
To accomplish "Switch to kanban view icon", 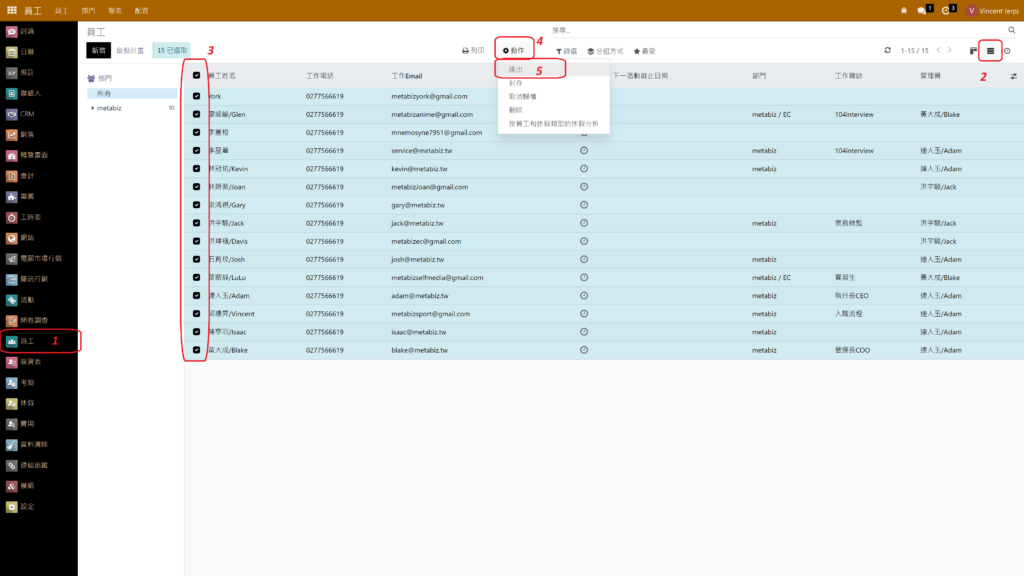I will [x=974, y=51].
